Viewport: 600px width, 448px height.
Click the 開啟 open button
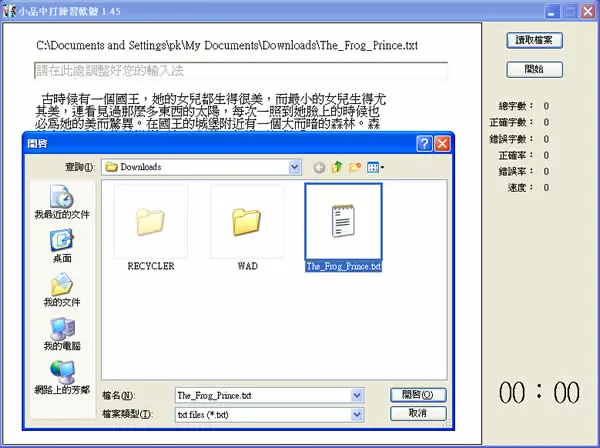click(x=418, y=395)
